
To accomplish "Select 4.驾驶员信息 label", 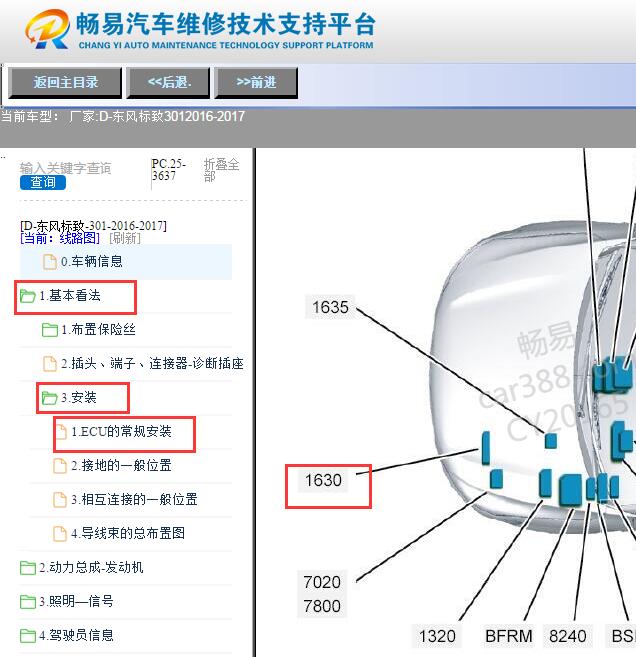I will coord(76,635).
